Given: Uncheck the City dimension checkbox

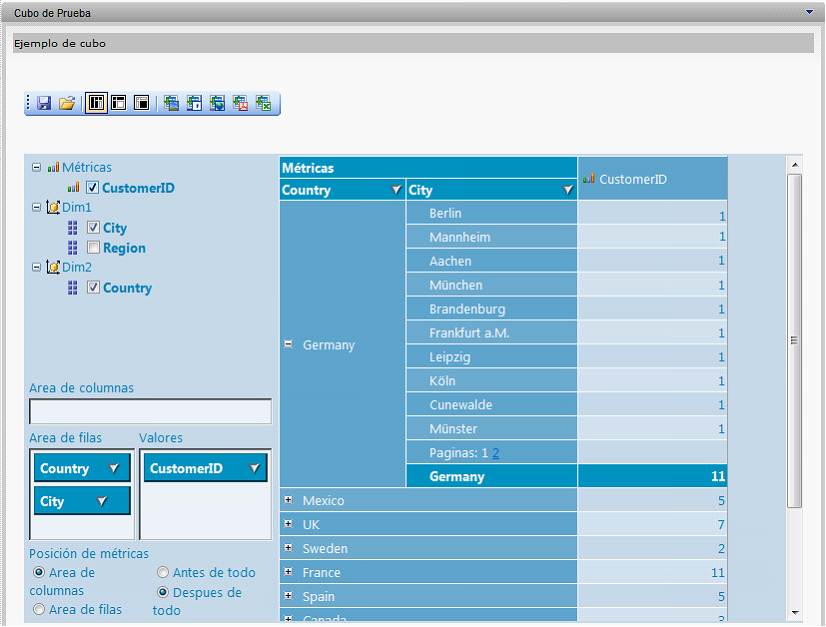Looking at the screenshot, I should pos(93,228).
